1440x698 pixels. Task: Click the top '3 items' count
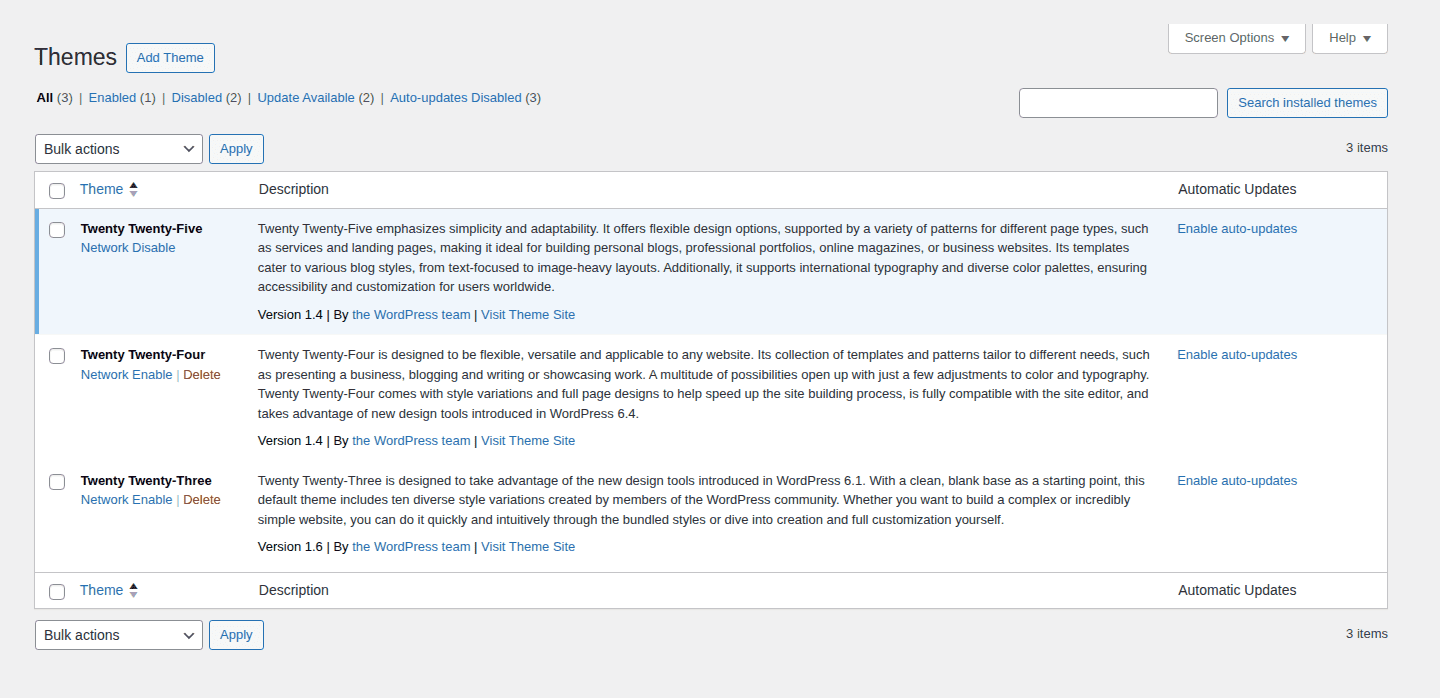pyautogui.click(x=1366, y=148)
